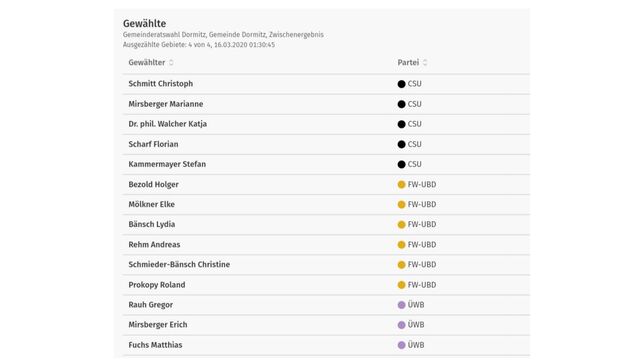Click the Gewählter column header
The width and height of the screenshot is (640, 360).
[x=147, y=62]
